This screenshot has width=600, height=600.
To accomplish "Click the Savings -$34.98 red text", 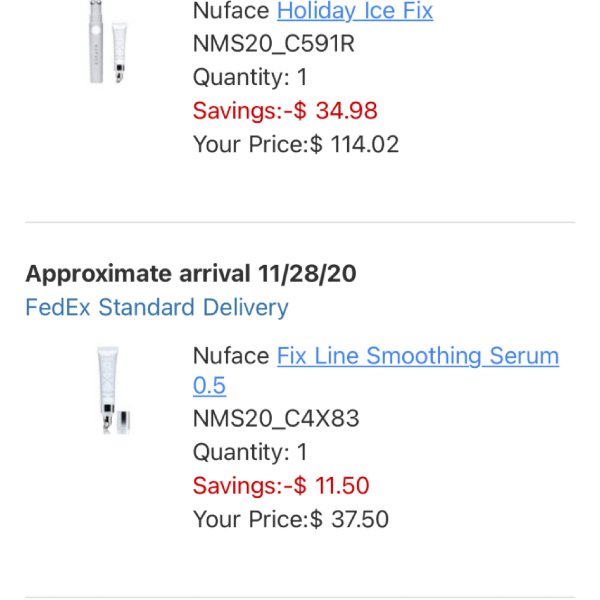I will (285, 111).
